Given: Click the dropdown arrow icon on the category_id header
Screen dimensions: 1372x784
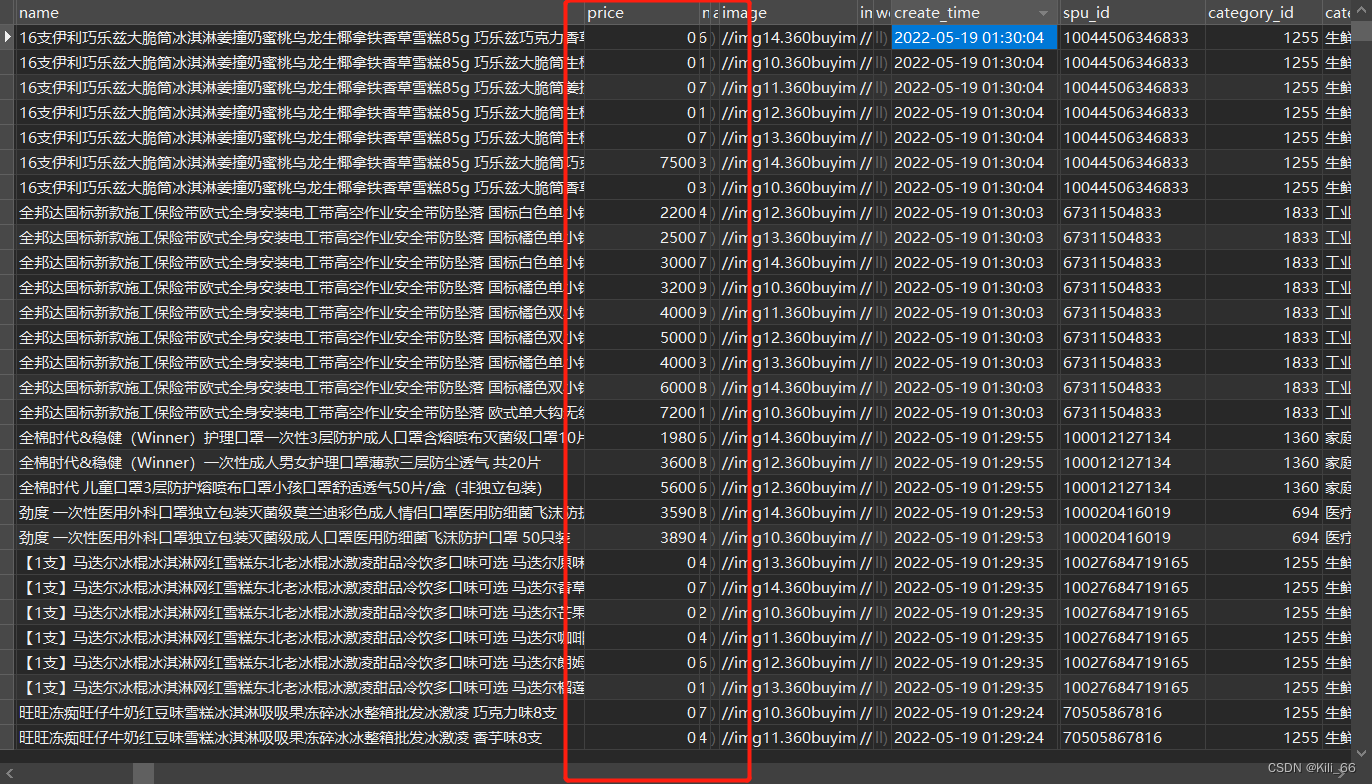Looking at the screenshot, I should pyautogui.click(x=1312, y=12).
